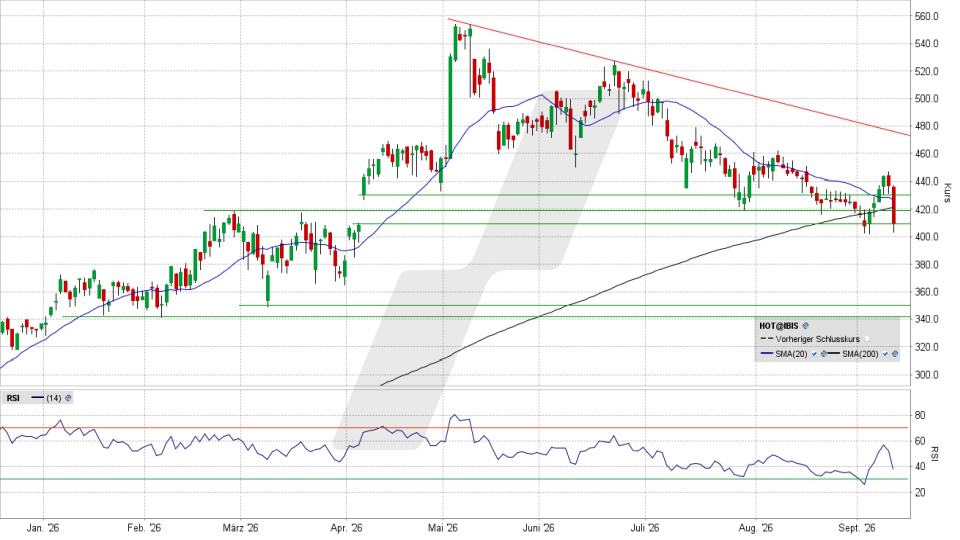Open the SMA(20) settings icon

pos(824,354)
